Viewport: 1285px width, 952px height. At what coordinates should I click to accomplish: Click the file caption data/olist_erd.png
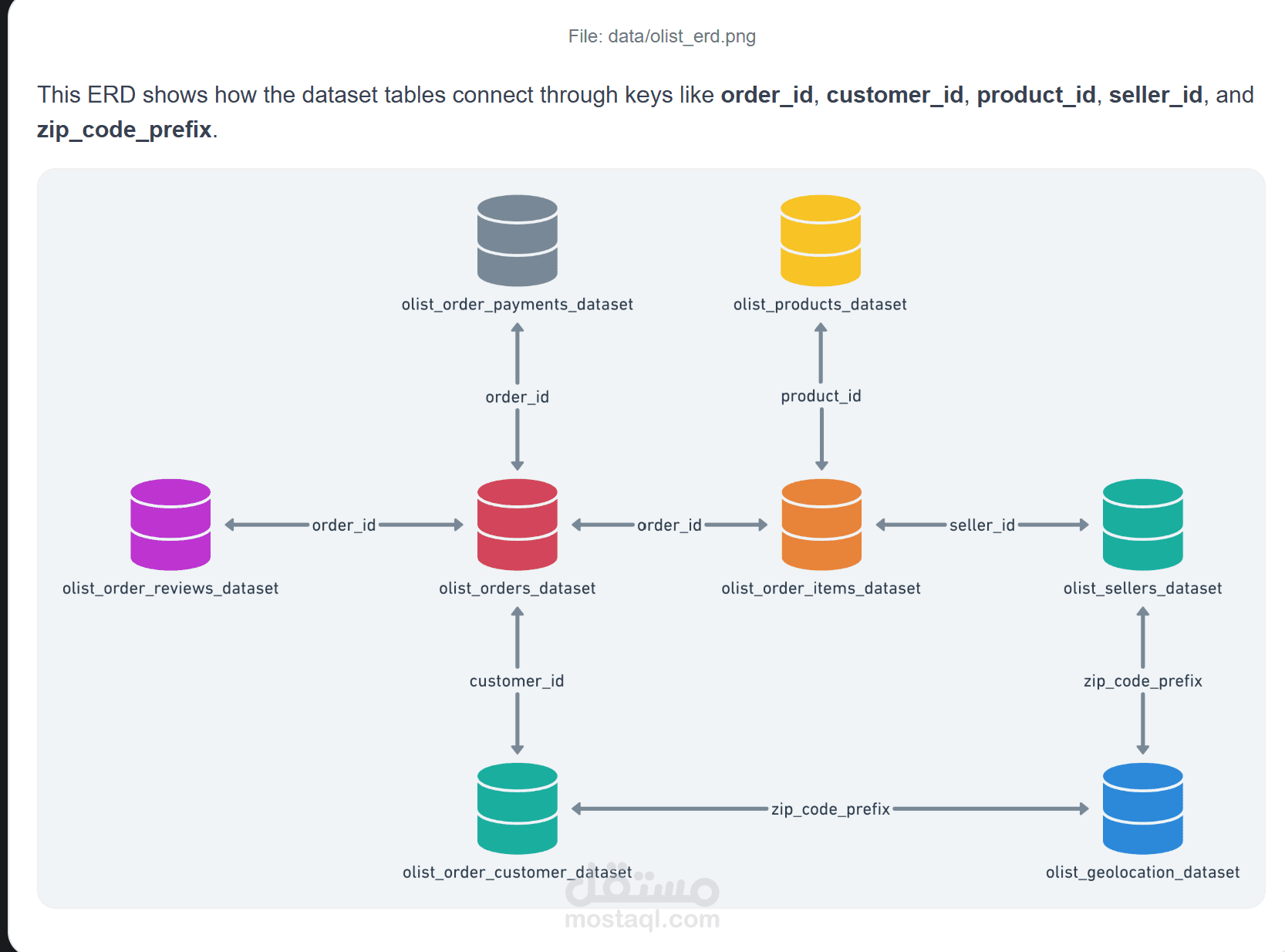[661, 36]
